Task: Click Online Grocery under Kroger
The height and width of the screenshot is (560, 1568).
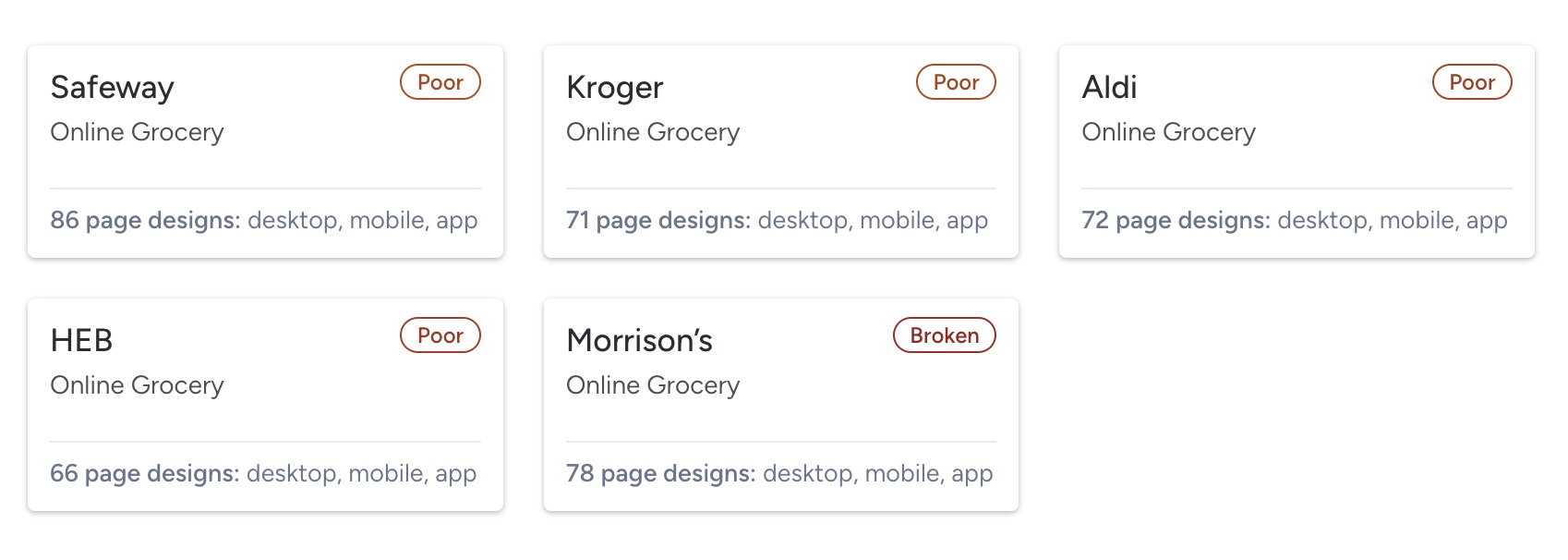Action: pos(653,132)
